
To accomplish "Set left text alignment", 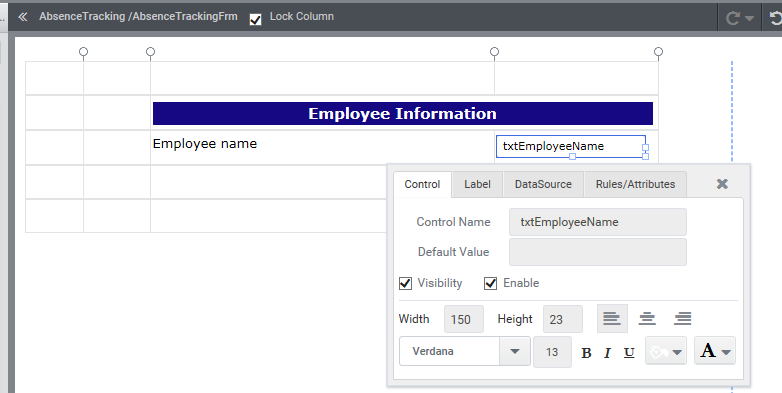I will [612, 318].
